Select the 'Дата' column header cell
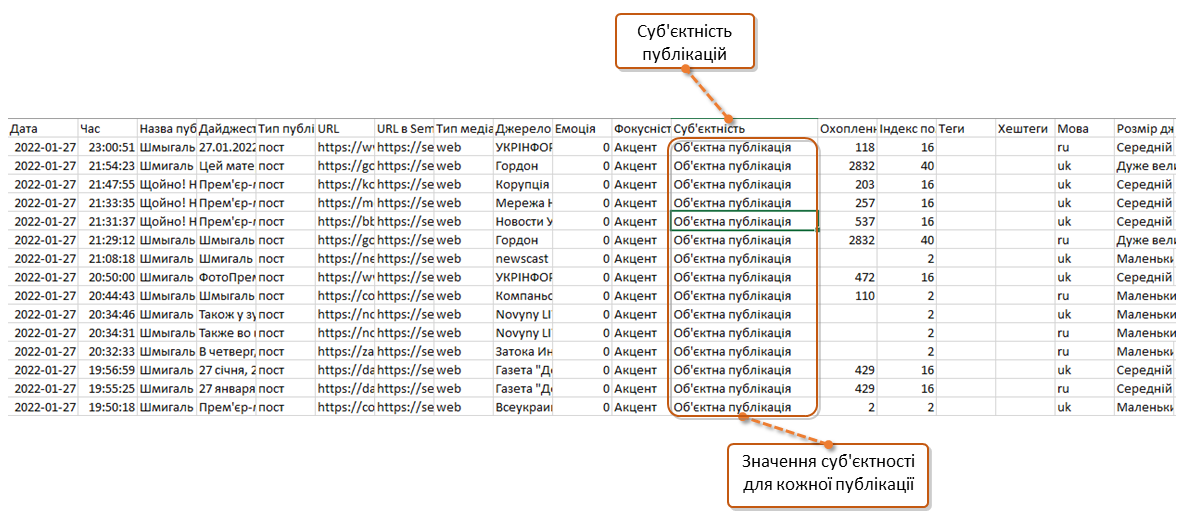This screenshot has width=1178, height=520. pos(44,128)
